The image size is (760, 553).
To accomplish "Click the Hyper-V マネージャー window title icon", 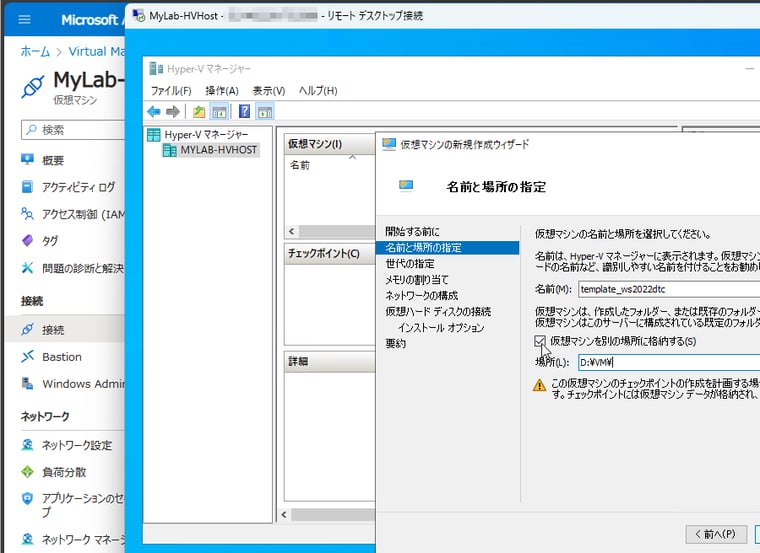I will [x=156, y=69].
